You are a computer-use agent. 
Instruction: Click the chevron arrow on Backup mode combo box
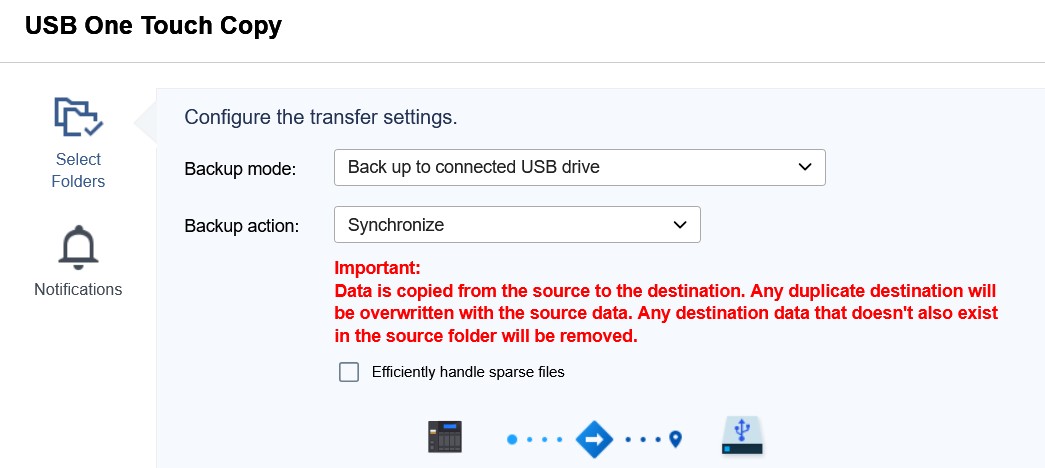click(805, 168)
